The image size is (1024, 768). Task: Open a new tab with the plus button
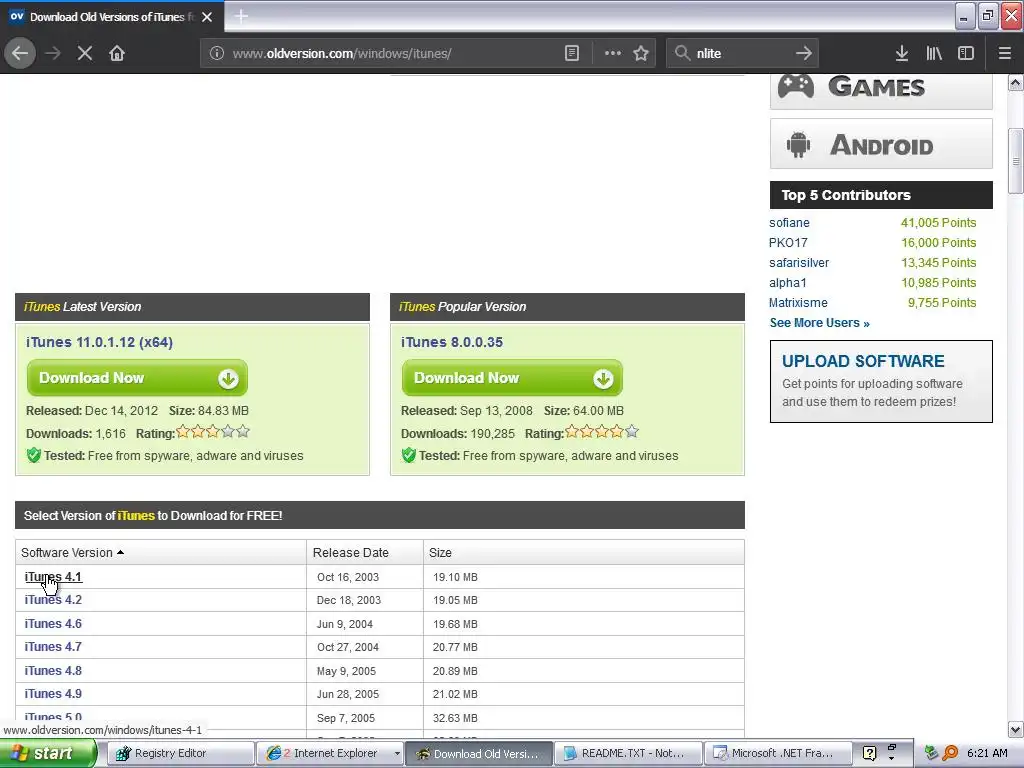pos(241,16)
